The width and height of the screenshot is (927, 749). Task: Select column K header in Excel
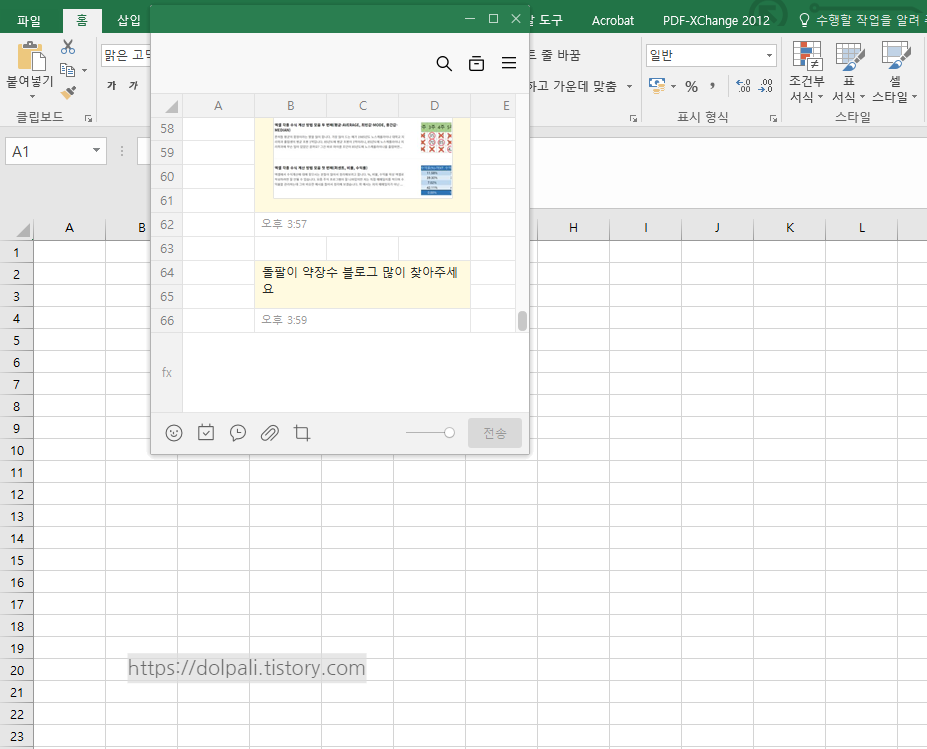point(790,228)
